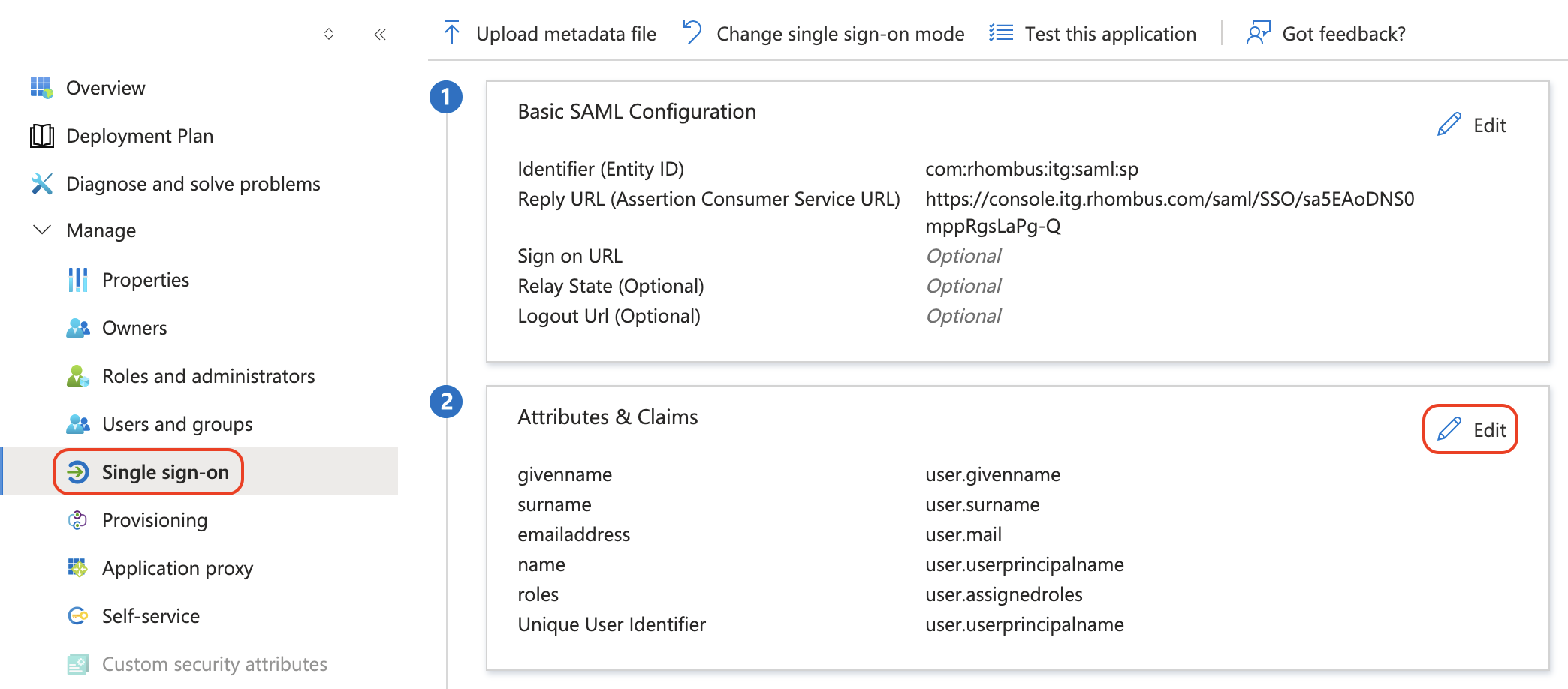The height and width of the screenshot is (689, 1568).
Task: Open Application proxy settings
Action: [177, 568]
